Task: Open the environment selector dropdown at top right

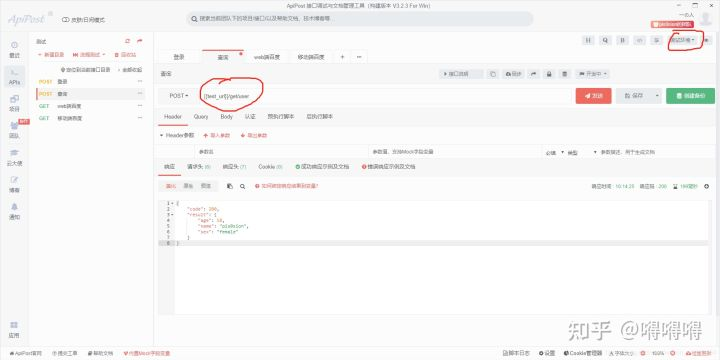Action: click(682, 40)
